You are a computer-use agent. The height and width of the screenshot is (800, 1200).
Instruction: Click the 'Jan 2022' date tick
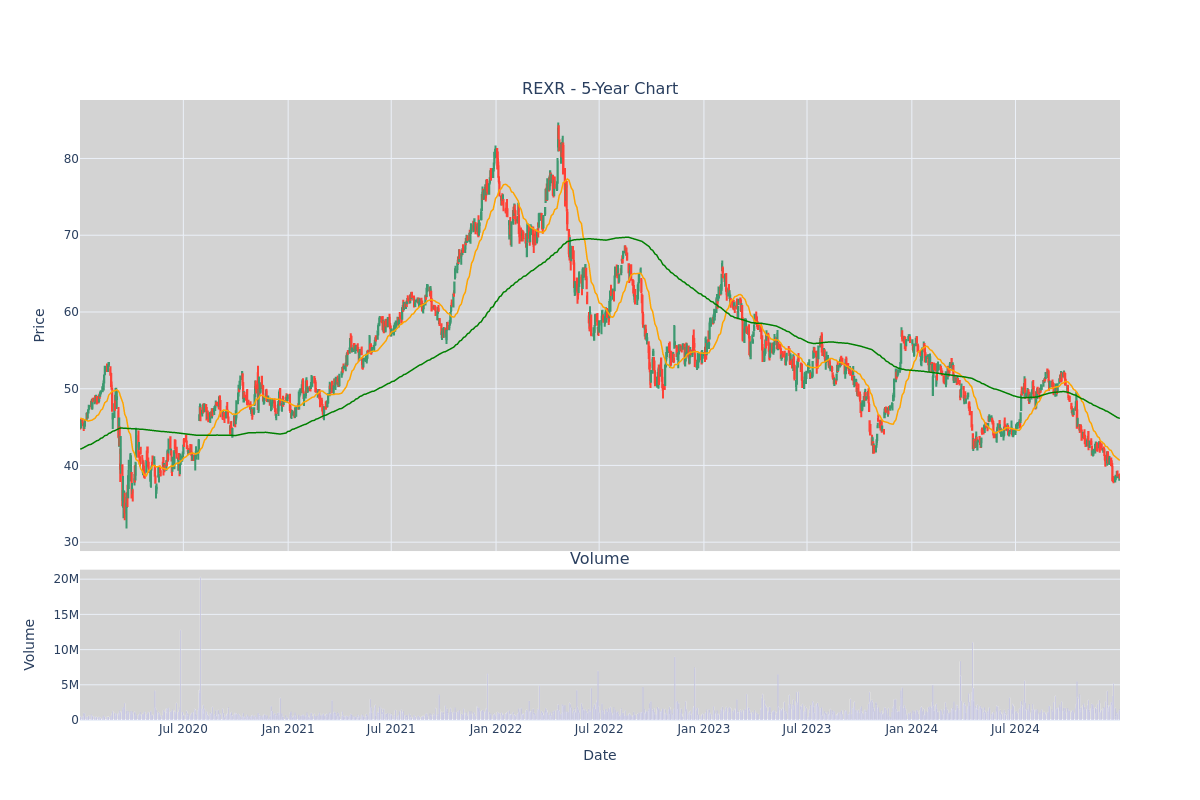496,729
